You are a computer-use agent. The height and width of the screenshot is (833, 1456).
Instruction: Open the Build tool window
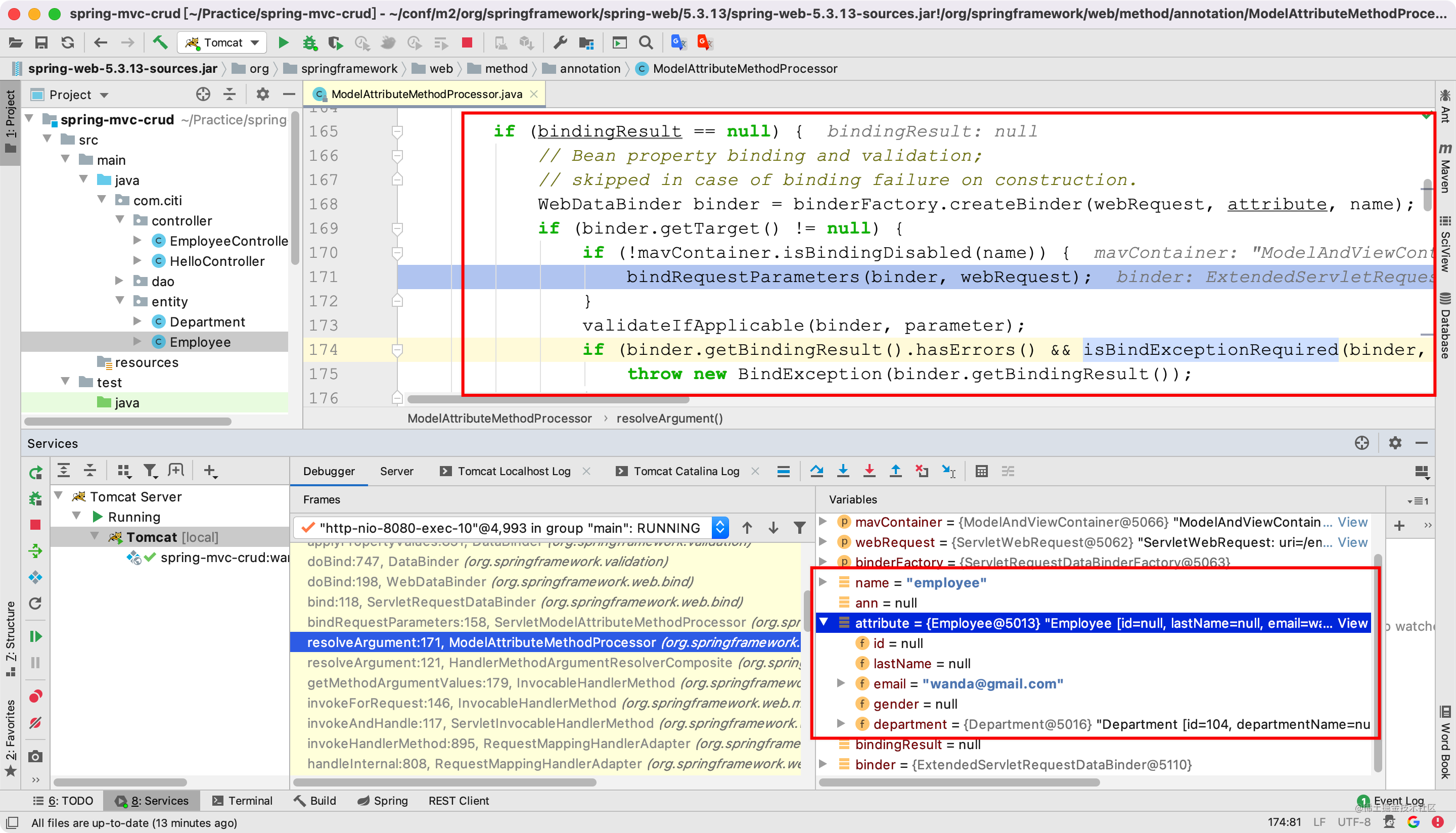pyautogui.click(x=315, y=801)
